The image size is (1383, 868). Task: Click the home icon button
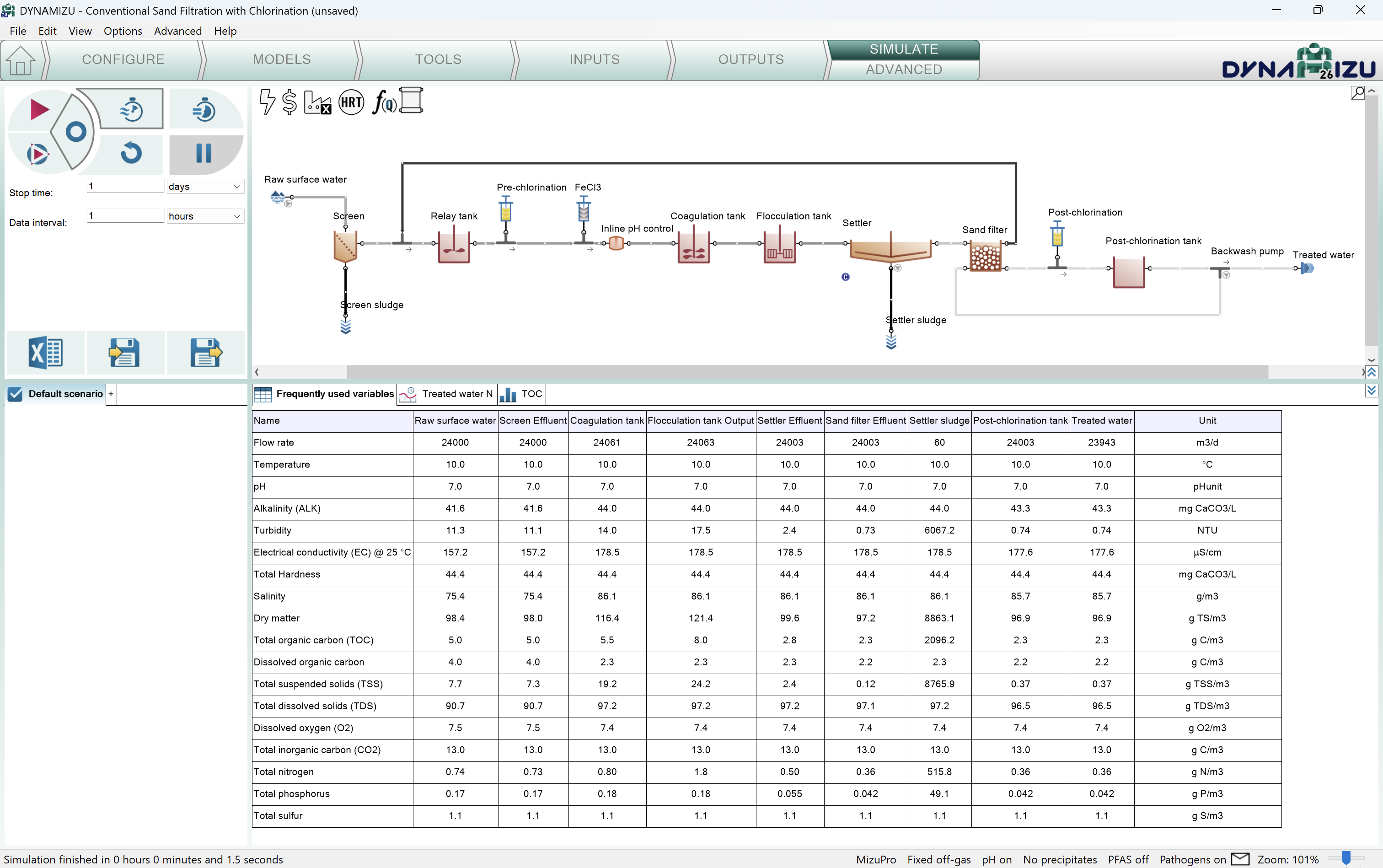click(x=21, y=60)
